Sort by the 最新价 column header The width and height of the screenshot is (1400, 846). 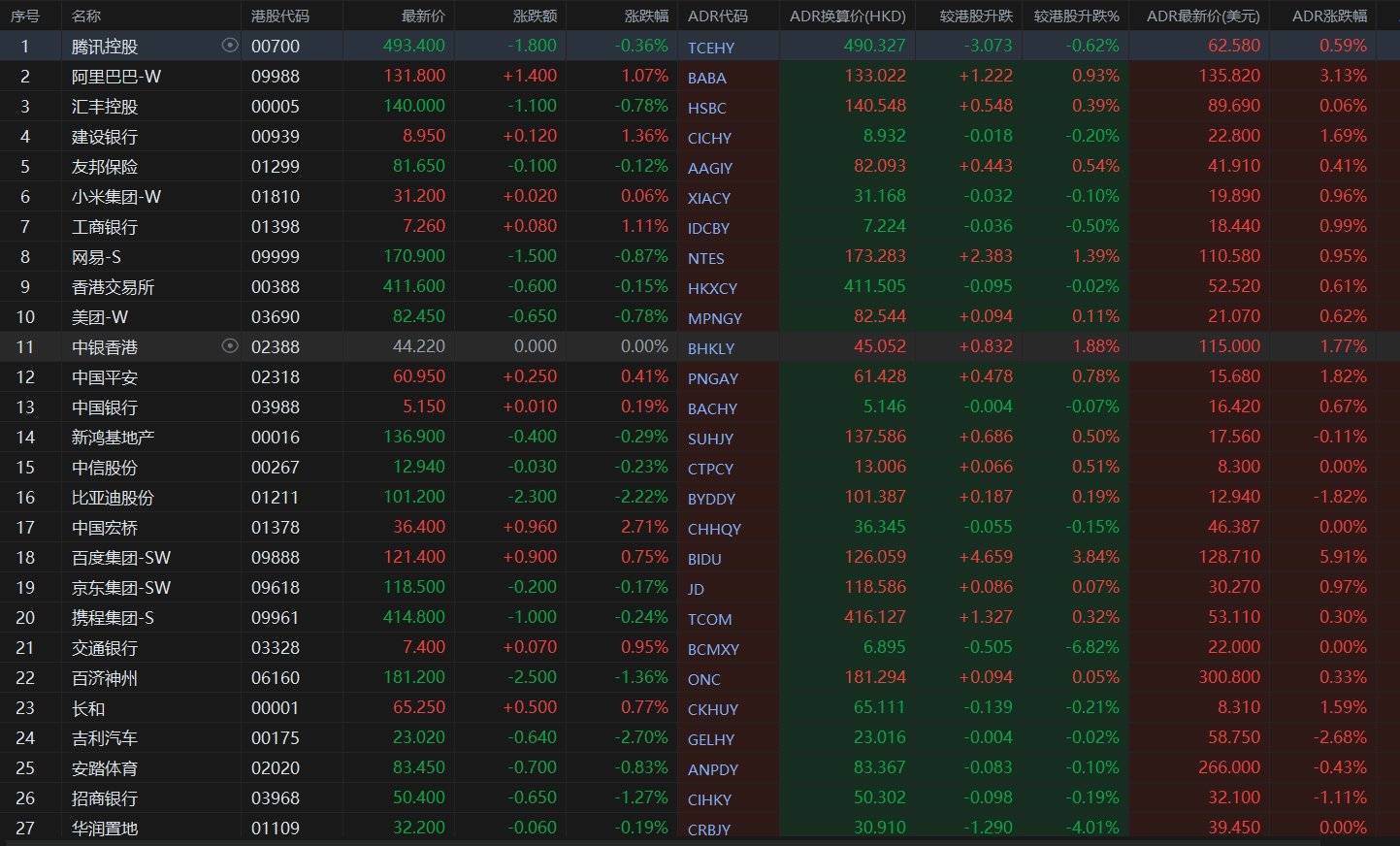(423, 16)
